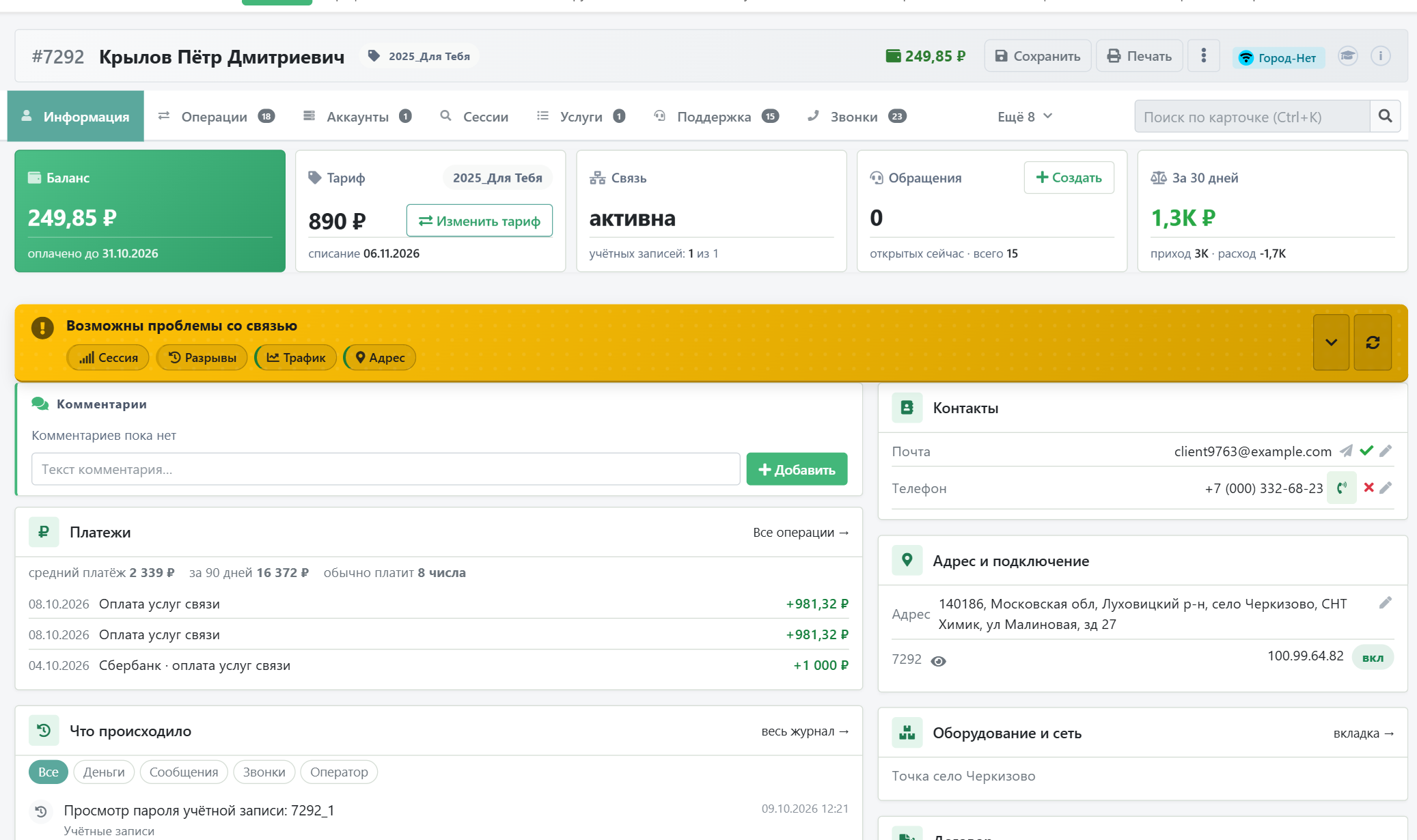Toggle the вкл status badge
This screenshot has width=1417, height=840.
pos(1373,658)
